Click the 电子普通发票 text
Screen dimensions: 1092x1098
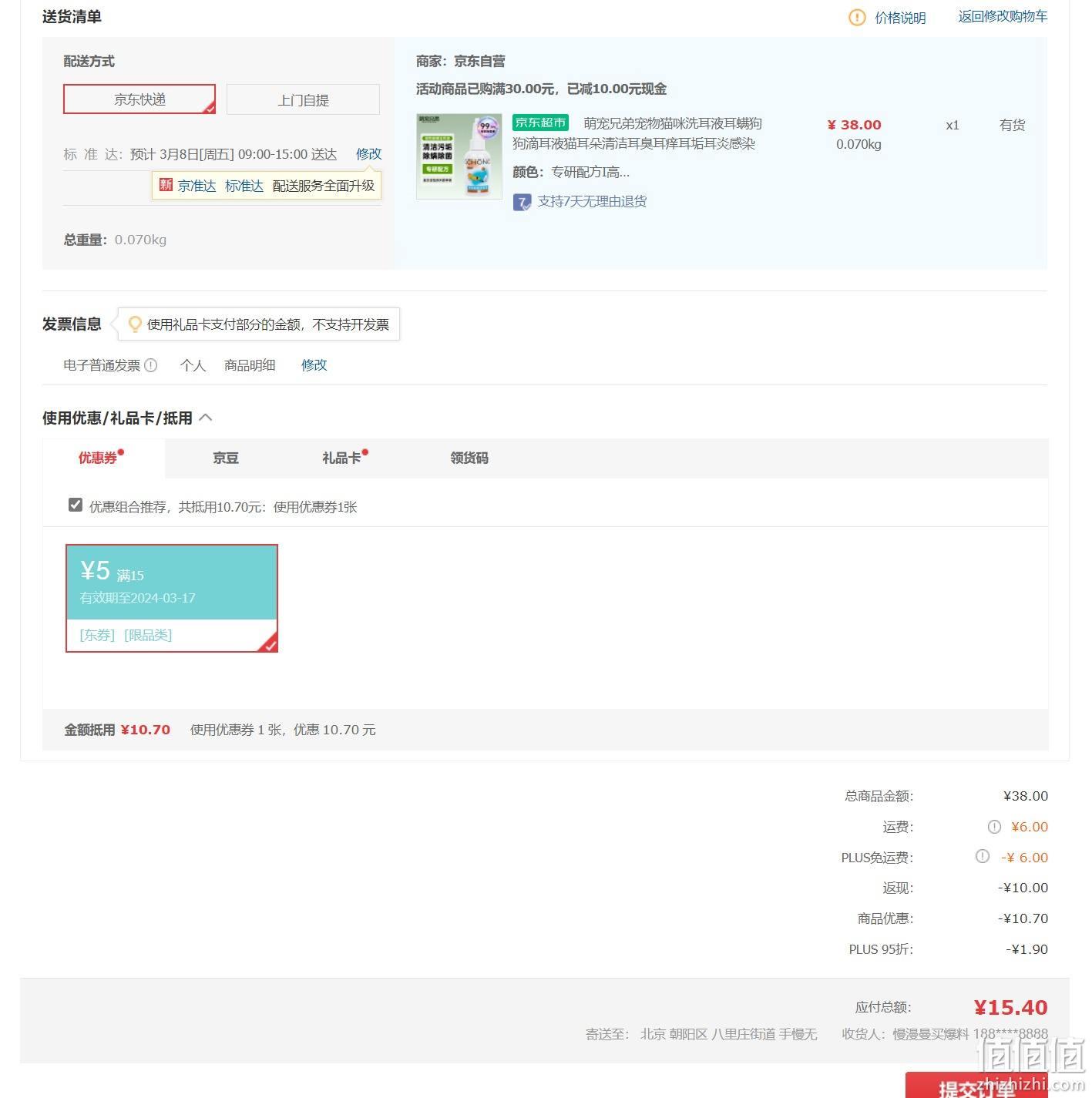(102, 365)
